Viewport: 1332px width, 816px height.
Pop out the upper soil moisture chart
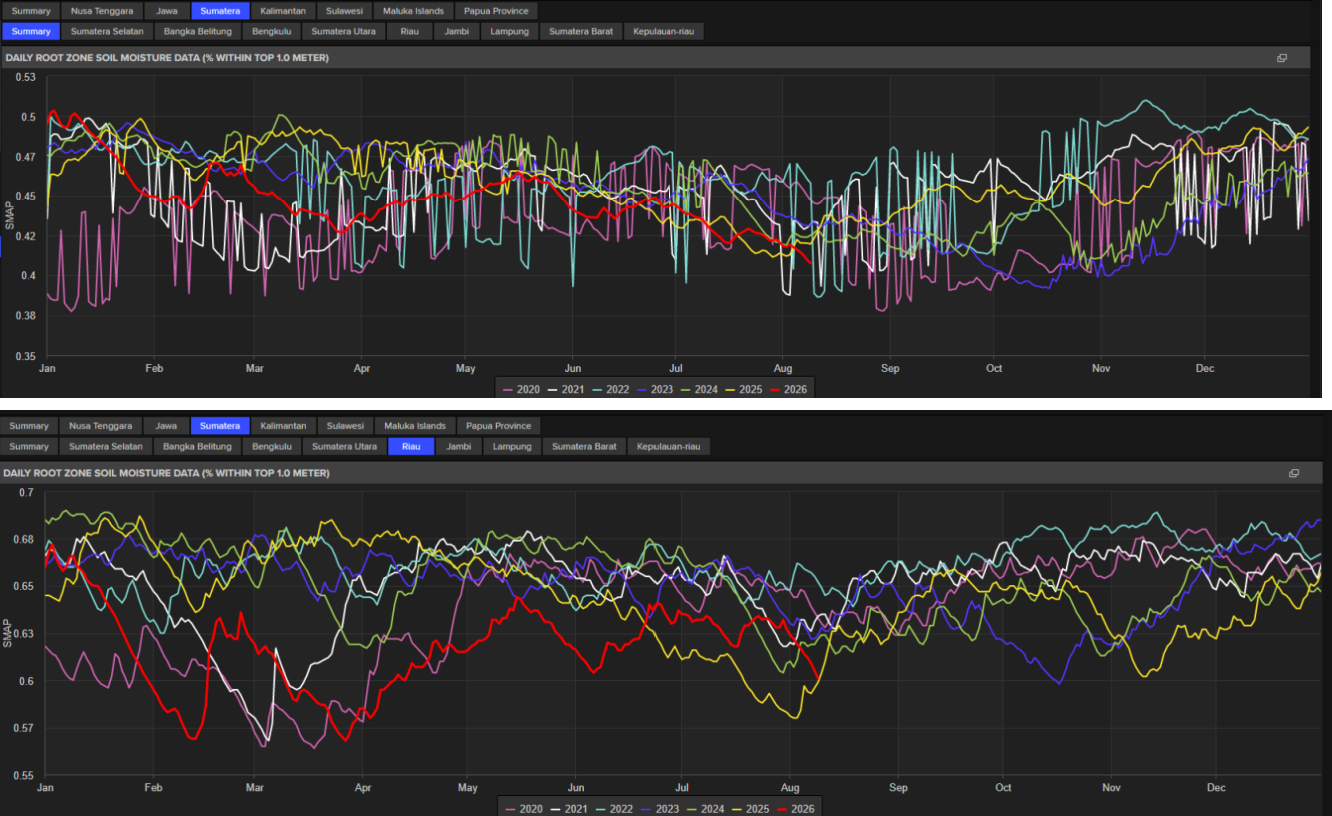1282,58
